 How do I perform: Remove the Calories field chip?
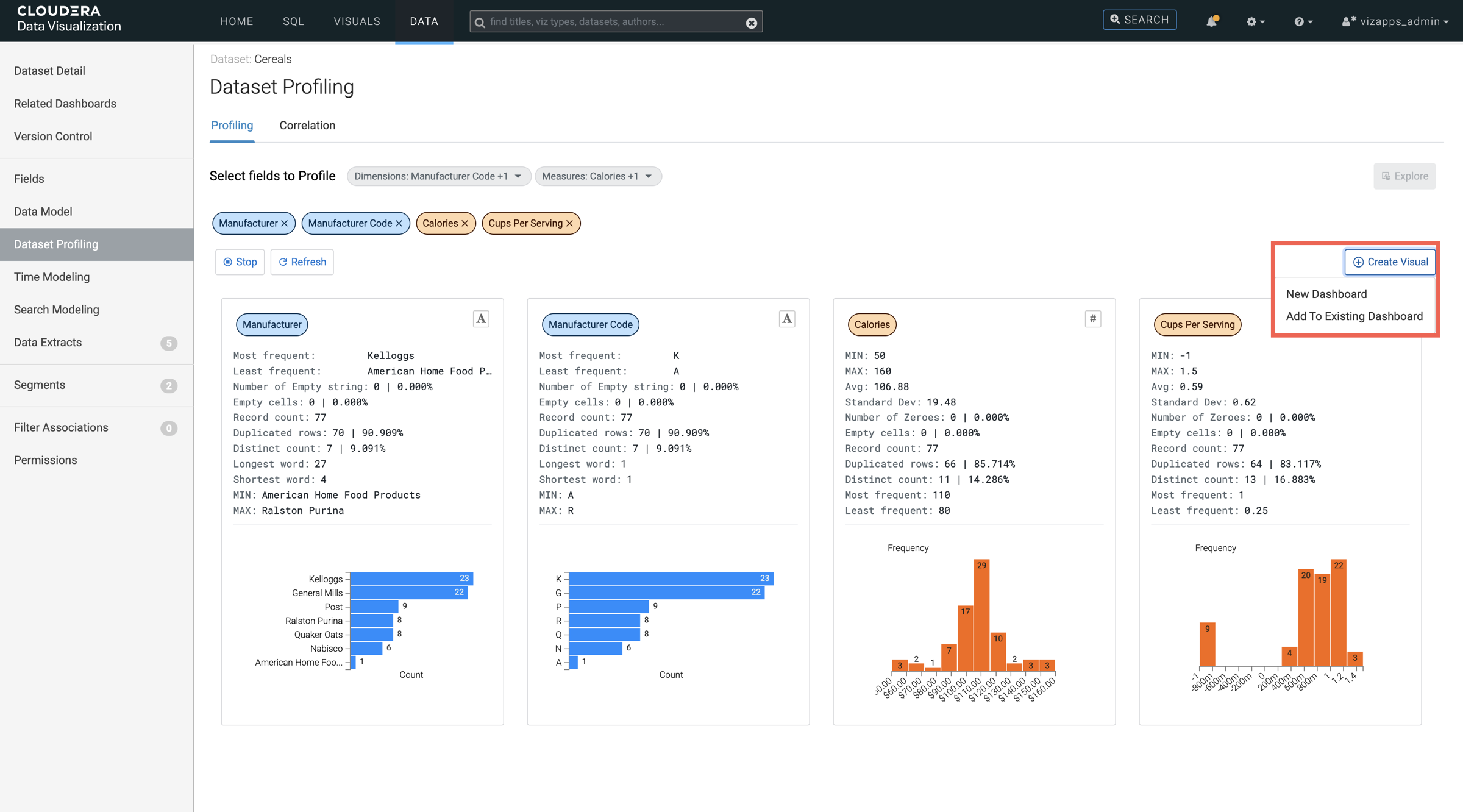tap(465, 223)
